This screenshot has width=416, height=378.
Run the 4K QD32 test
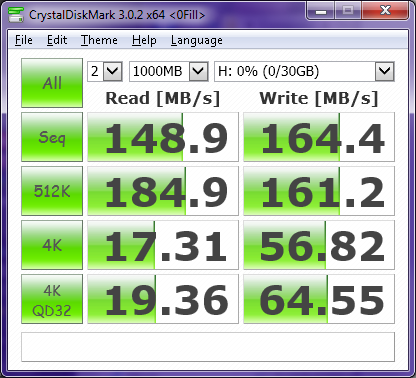52,299
